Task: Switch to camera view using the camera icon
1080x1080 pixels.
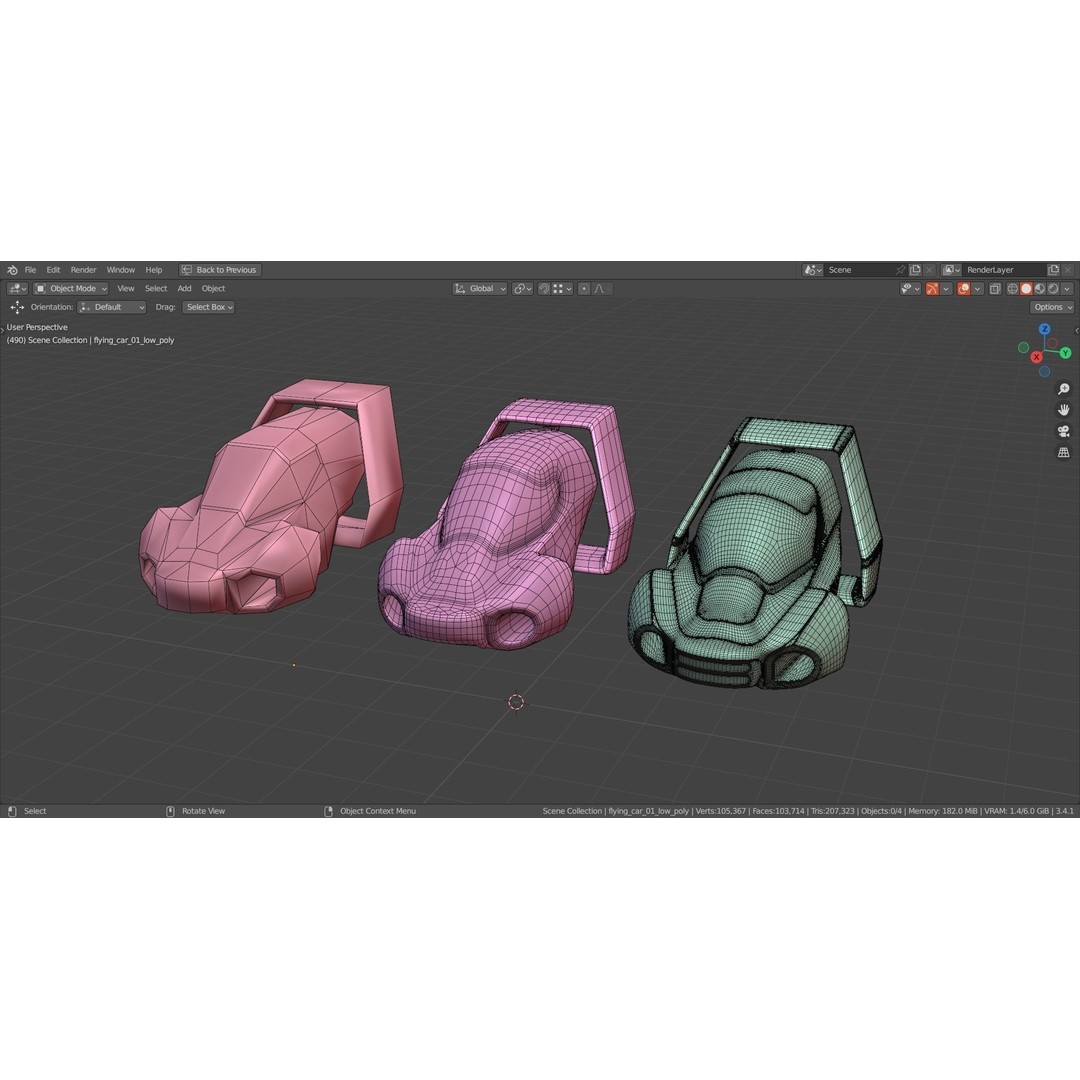Action: [1063, 431]
